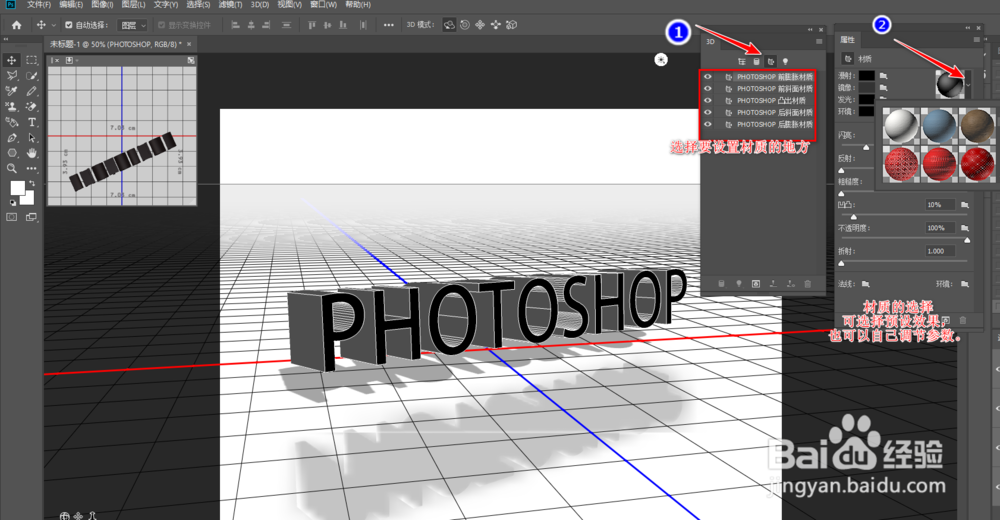Viewport: 1000px width, 520px height.
Task: Click the Home icon in options bar
Action: point(17,25)
